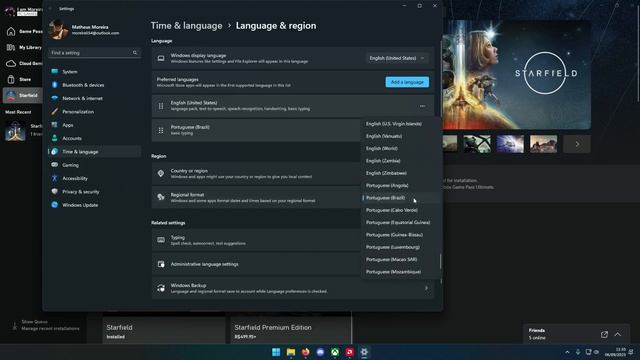Viewport: 640px width, 360px height.
Task: Grab the drag handle of Portuguese (Brazil)
Action: pyautogui.click(x=161, y=130)
